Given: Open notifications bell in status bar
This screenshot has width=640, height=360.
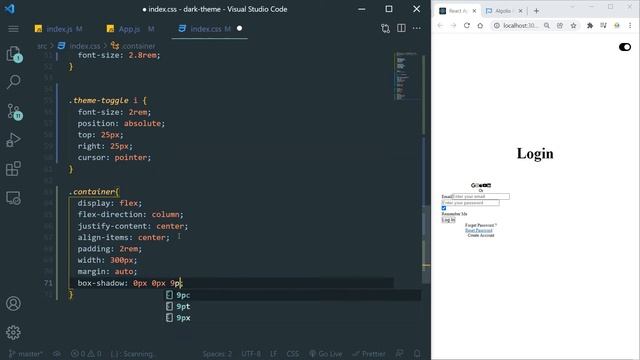Looking at the screenshot, I should coord(417,354).
